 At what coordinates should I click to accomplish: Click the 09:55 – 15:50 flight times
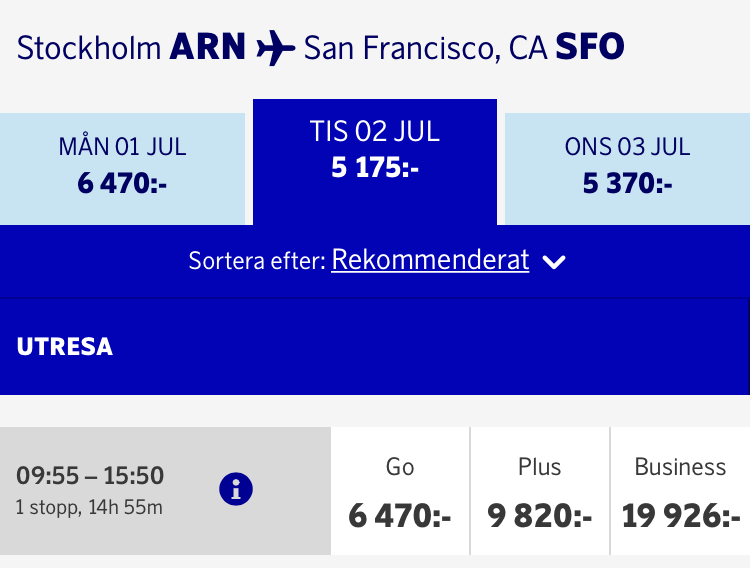click(90, 476)
